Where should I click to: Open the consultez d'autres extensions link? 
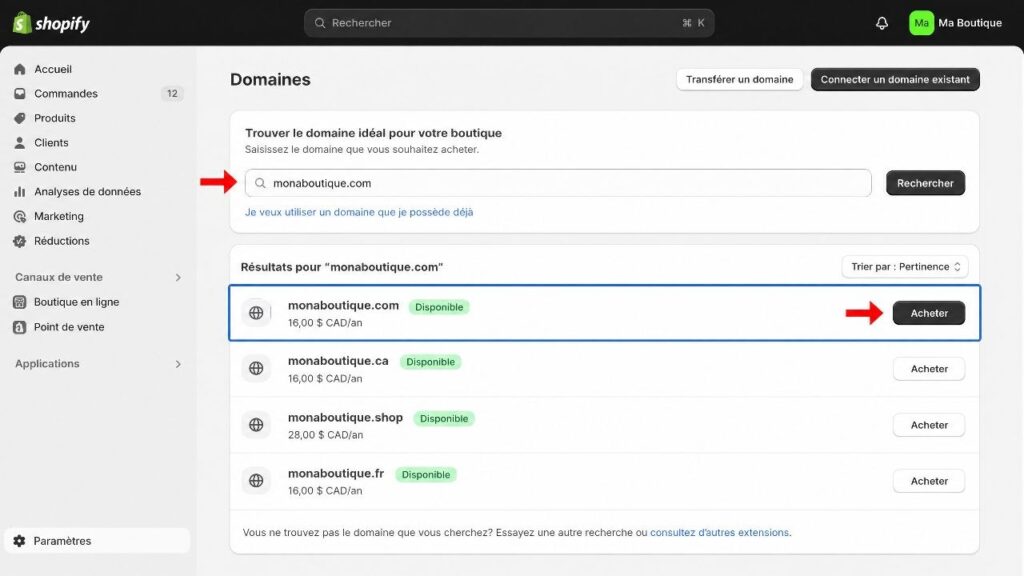(x=719, y=532)
